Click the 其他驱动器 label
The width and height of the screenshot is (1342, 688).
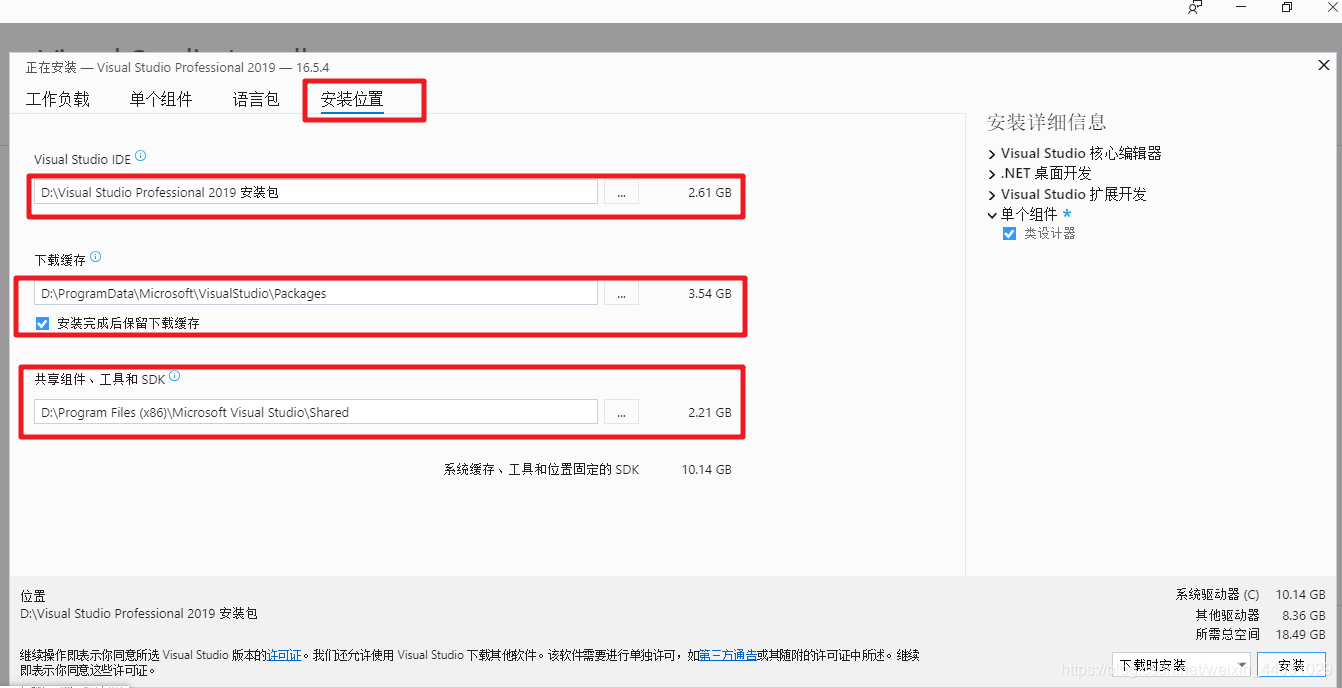point(1227,615)
